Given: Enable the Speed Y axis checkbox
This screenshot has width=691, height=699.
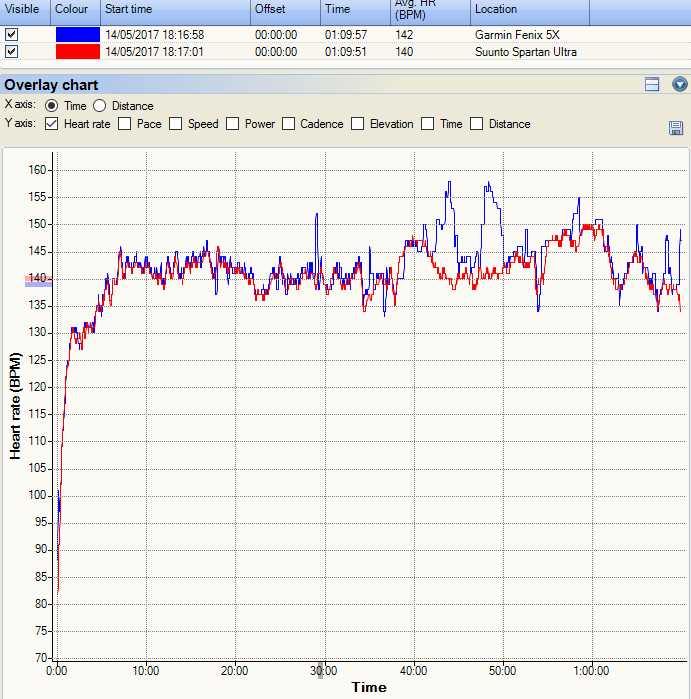Looking at the screenshot, I should coord(176,124).
